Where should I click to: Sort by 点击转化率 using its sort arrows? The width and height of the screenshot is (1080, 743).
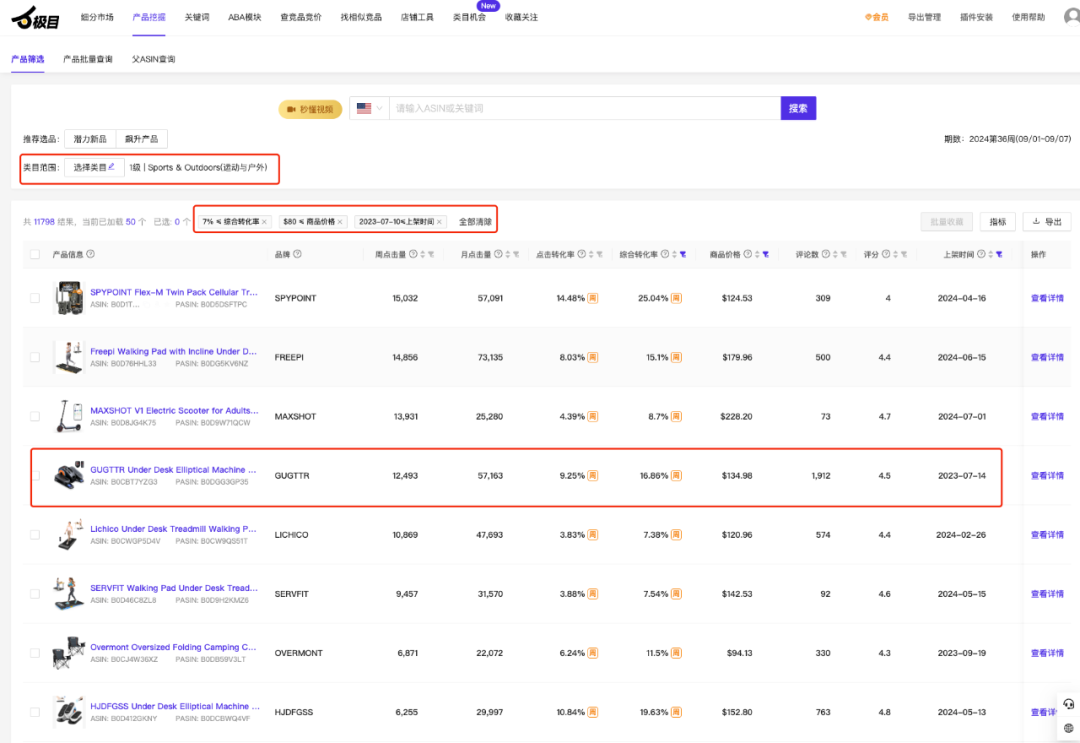(591, 254)
